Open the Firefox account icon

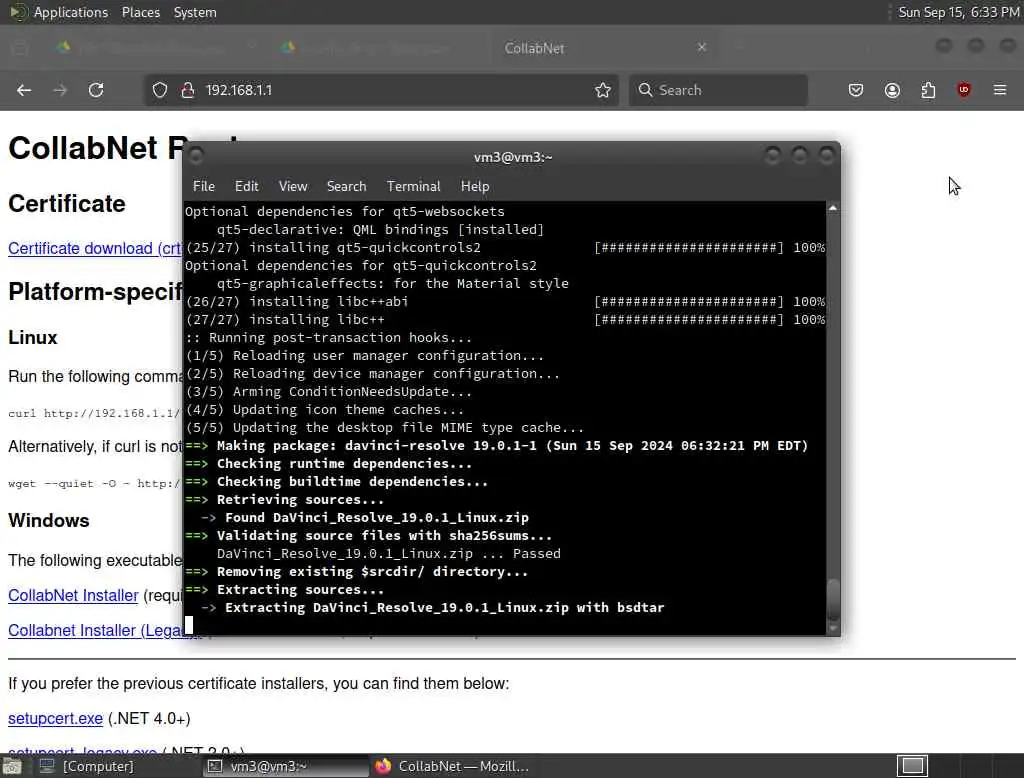coord(892,90)
